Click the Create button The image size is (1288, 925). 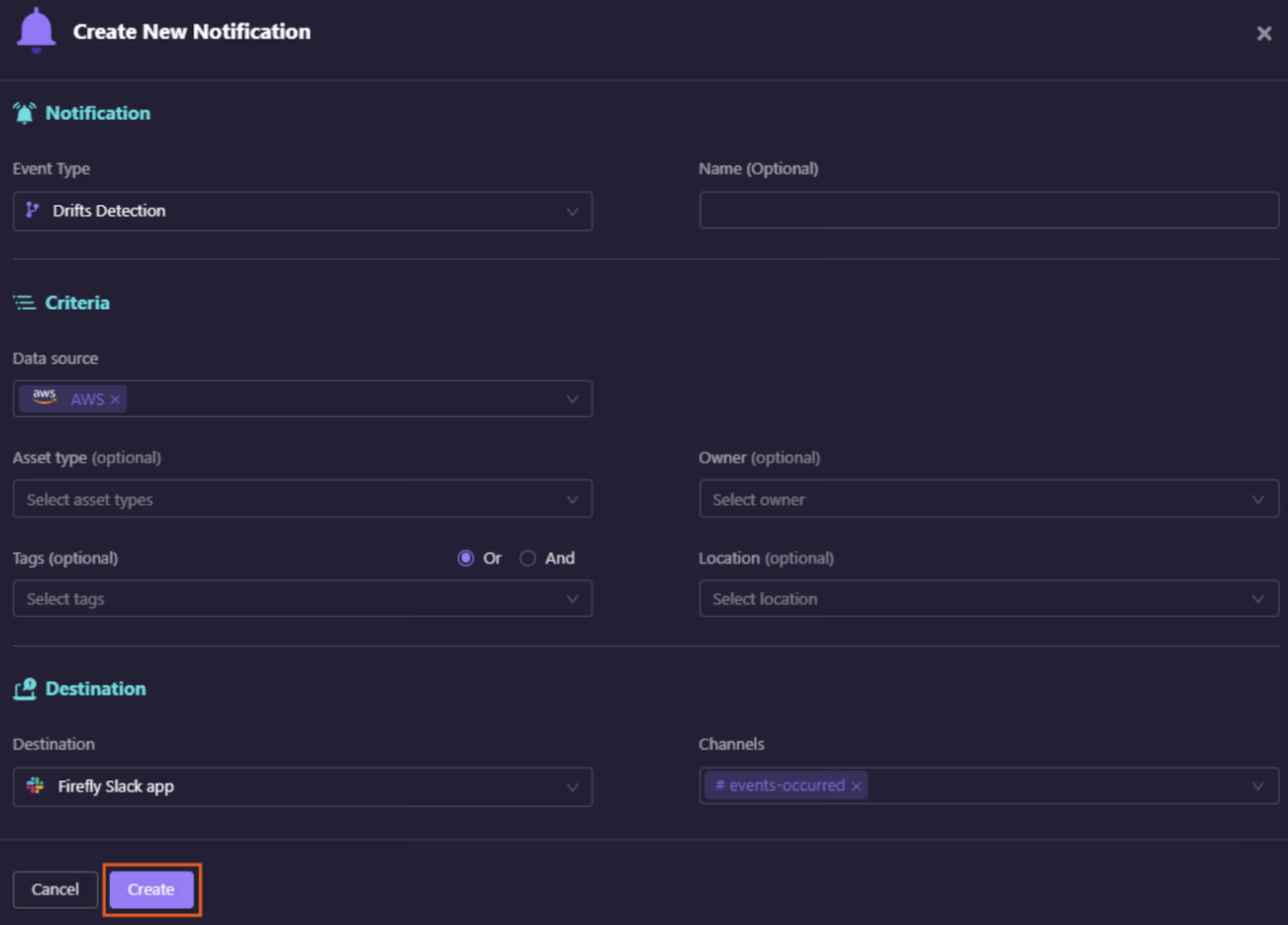pos(151,890)
